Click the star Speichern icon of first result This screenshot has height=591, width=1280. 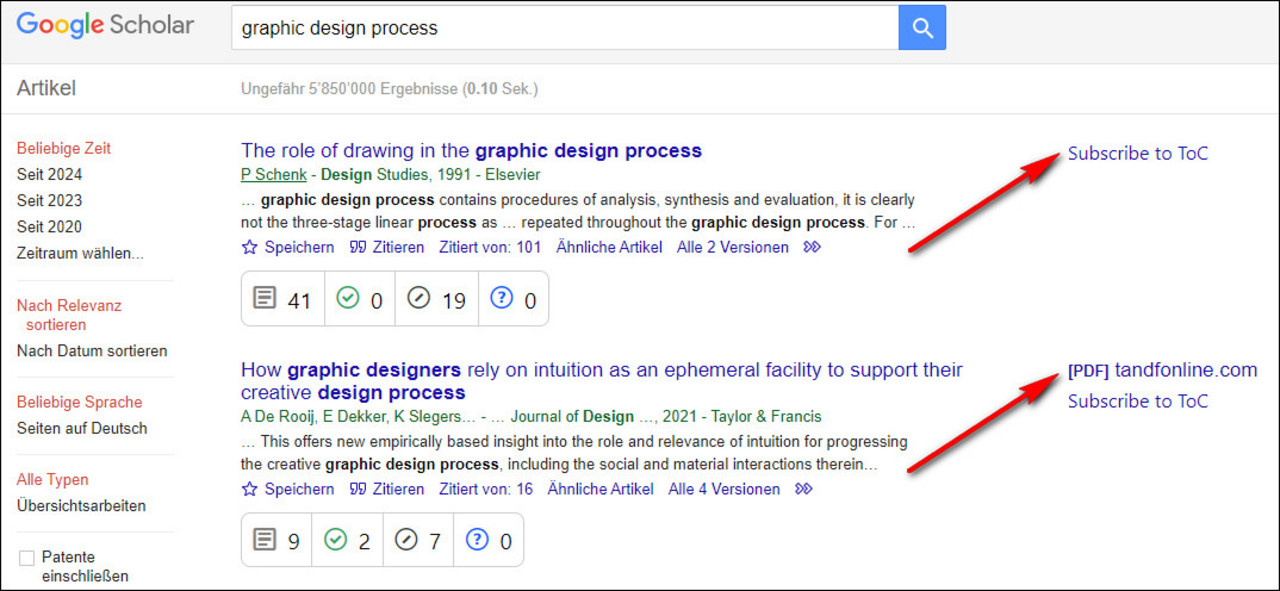pos(250,247)
